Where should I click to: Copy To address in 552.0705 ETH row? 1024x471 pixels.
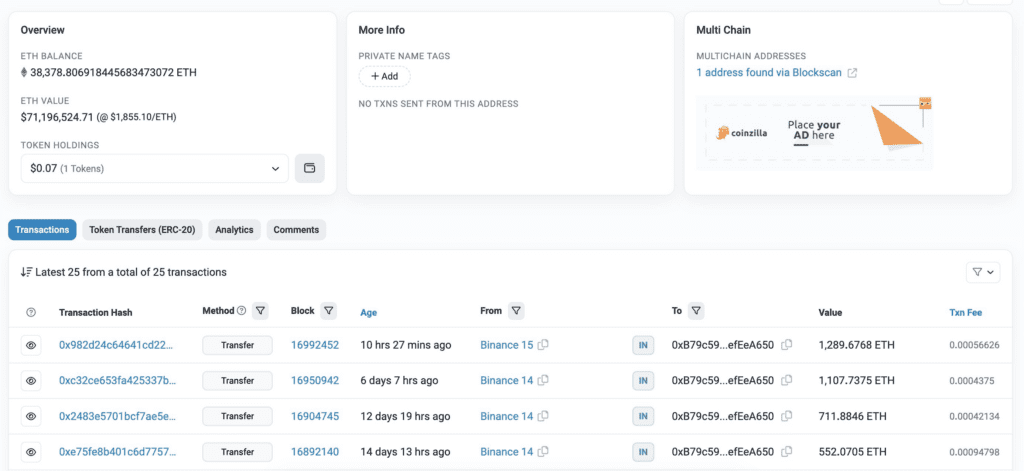(787, 451)
